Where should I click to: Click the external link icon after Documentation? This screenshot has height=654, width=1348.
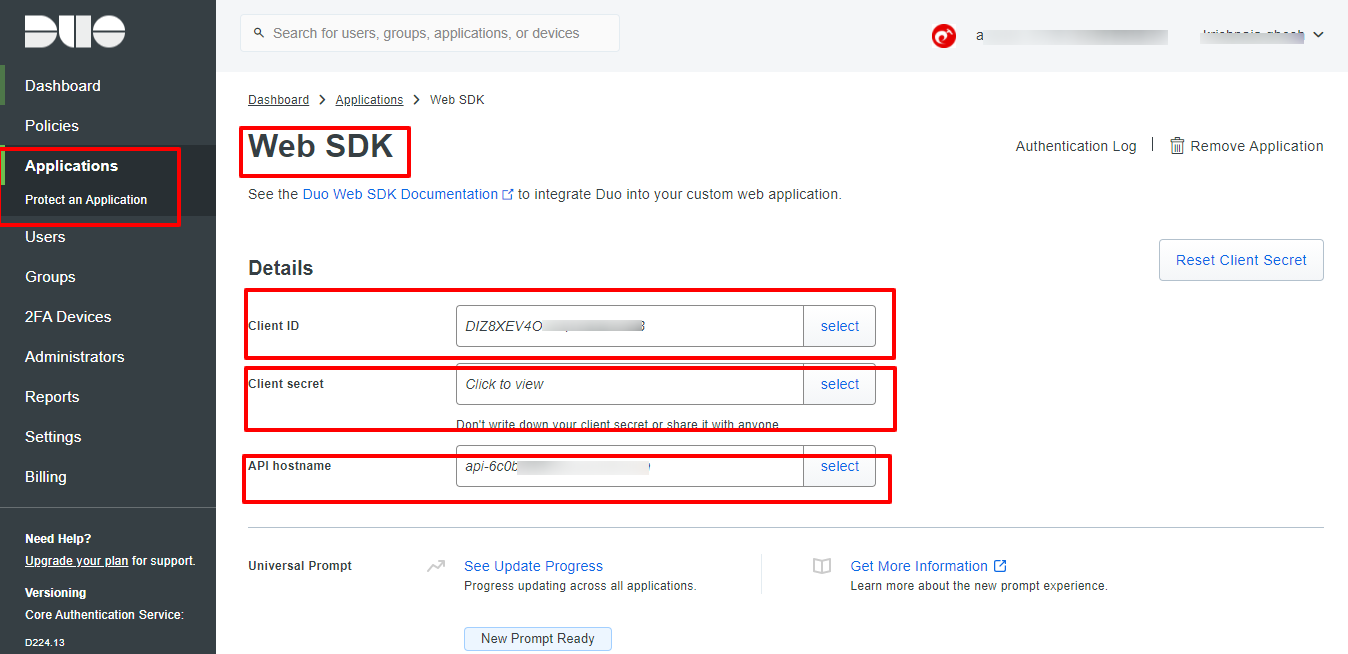coord(508,194)
